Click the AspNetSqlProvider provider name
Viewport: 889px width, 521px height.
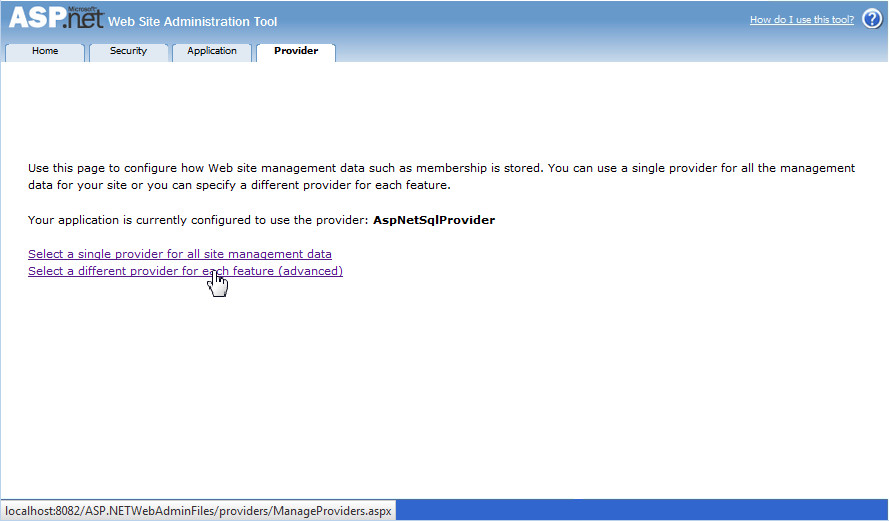tap(434, 220)
